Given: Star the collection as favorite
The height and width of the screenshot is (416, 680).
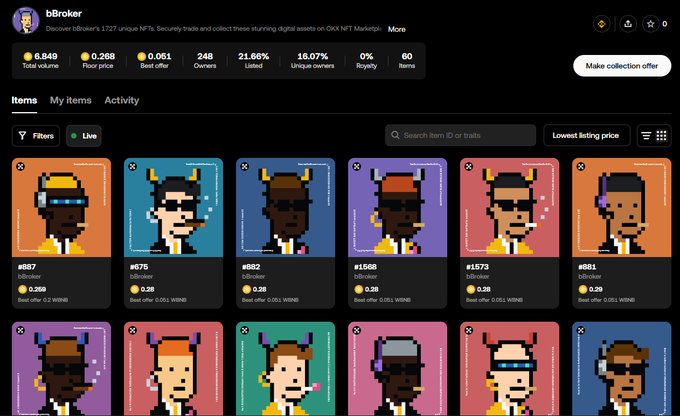Looking at the screenshot, I should tap(651, 24).
